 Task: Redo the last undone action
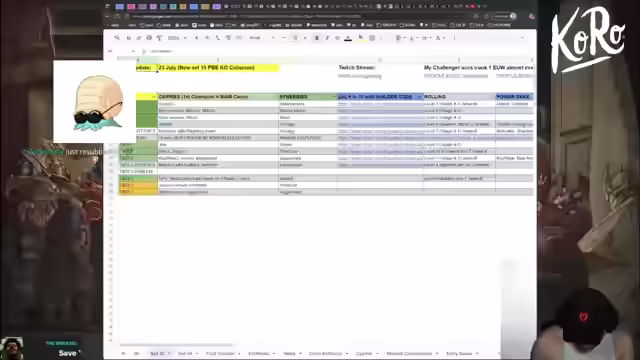tap(139, 38)
